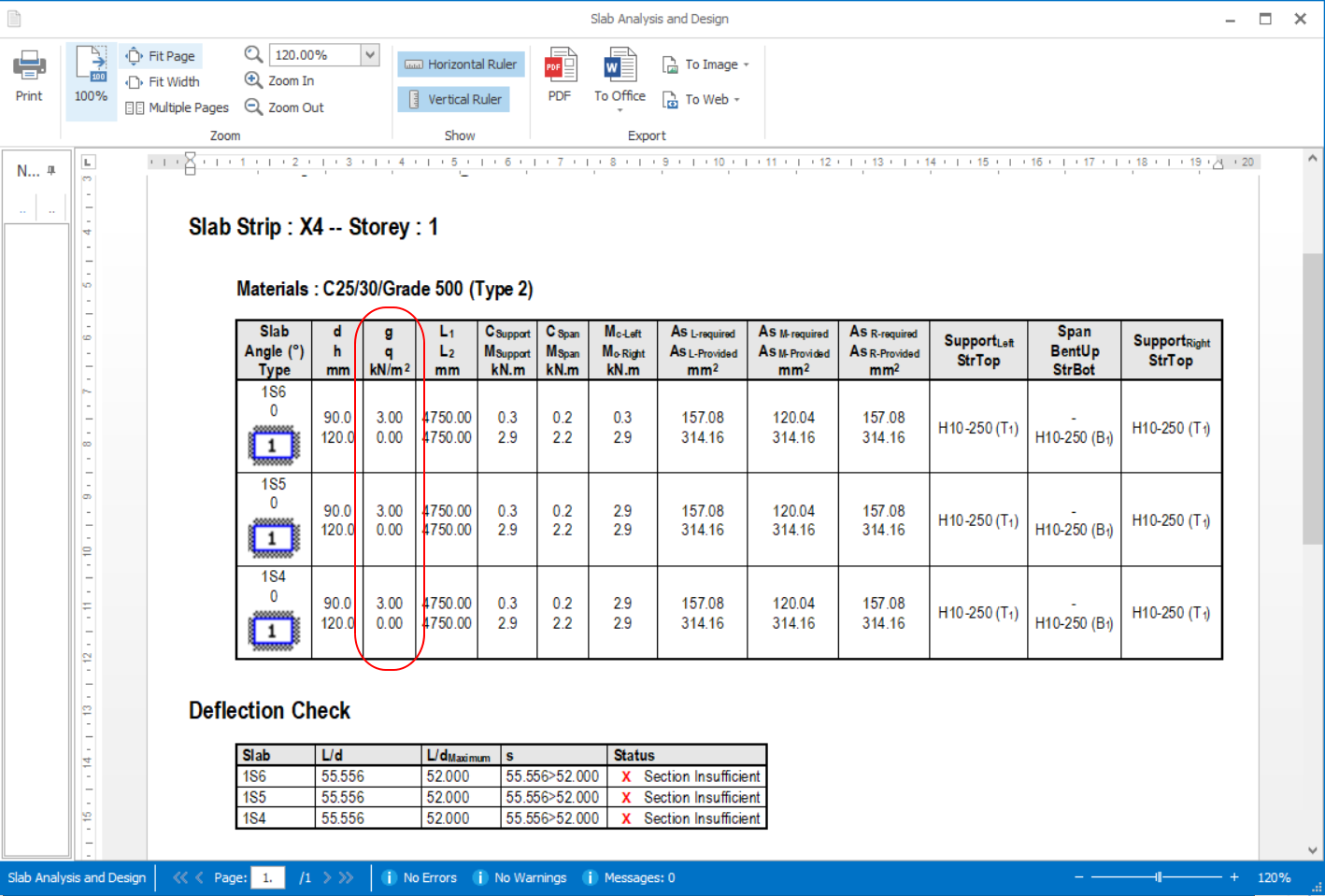Click the page number input field

pos(267,877)
